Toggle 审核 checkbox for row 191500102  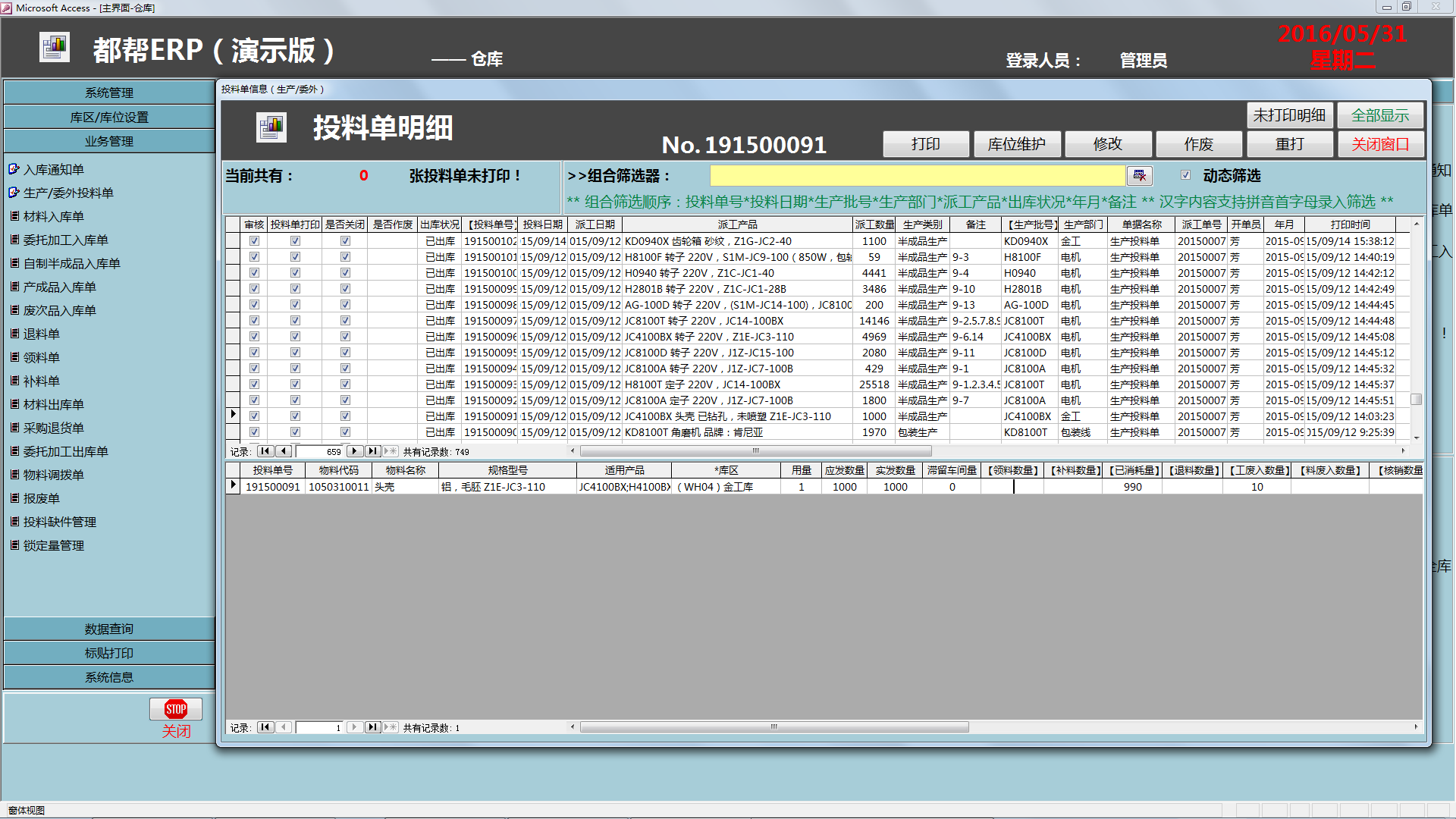254,241
